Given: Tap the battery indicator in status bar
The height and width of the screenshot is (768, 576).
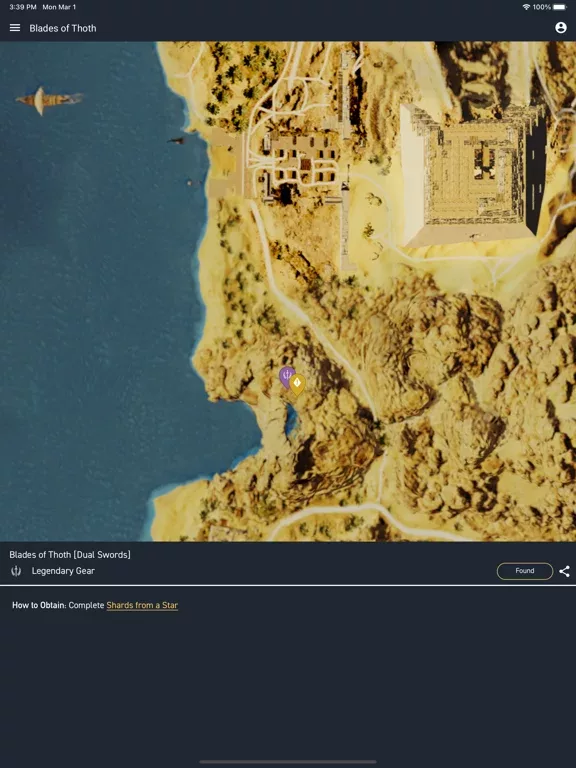Looking at the screenshot, I should coord(559,7).
